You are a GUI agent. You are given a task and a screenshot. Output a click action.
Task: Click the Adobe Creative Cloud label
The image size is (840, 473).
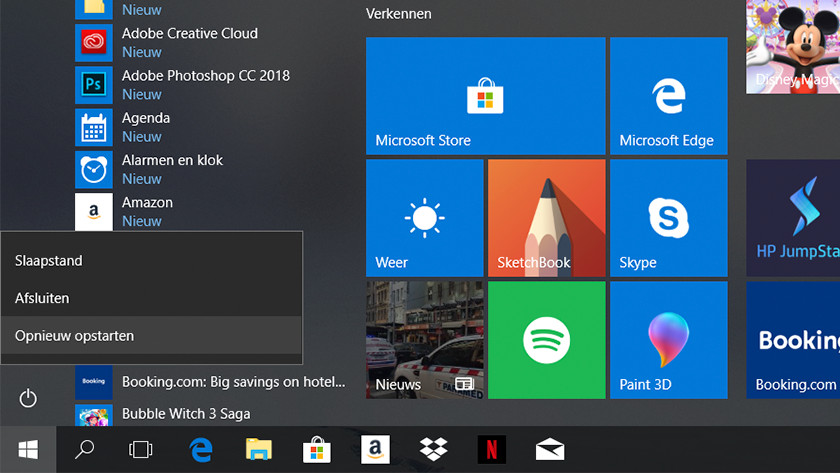[190, 33]
